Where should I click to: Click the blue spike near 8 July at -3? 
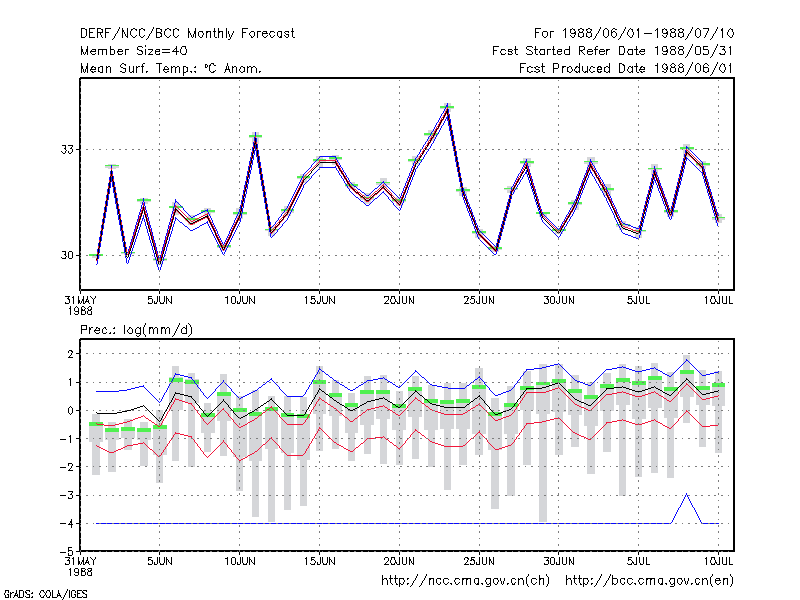pyautogui.click(x=686, y=495)
